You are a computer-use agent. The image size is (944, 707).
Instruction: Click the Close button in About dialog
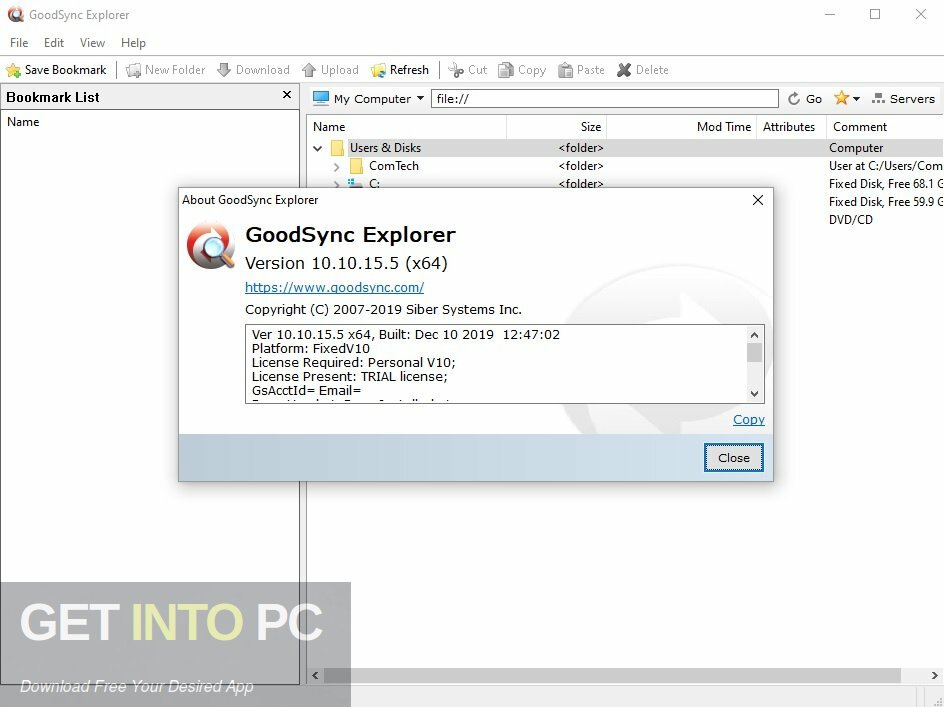[x=734, y=458]
